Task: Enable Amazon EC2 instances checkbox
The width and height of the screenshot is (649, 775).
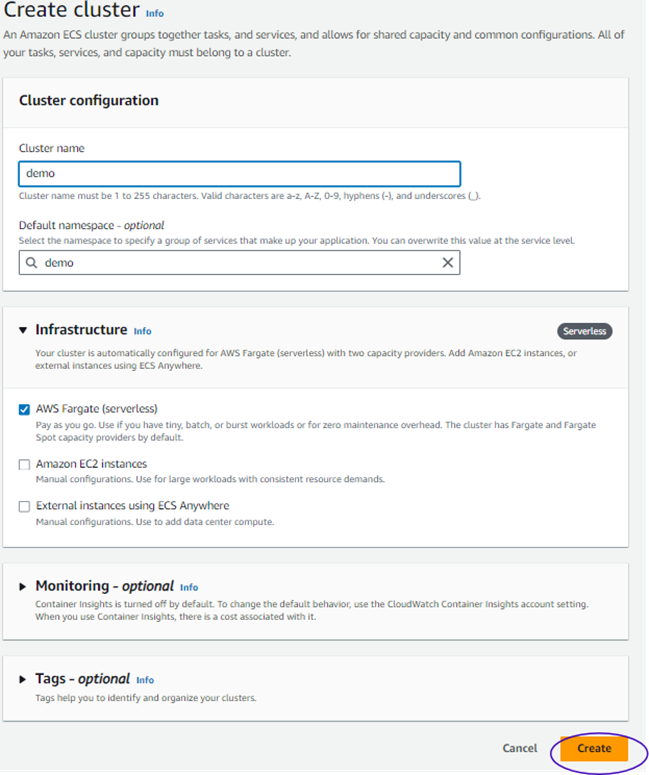Action: click(x=24, y=465)
